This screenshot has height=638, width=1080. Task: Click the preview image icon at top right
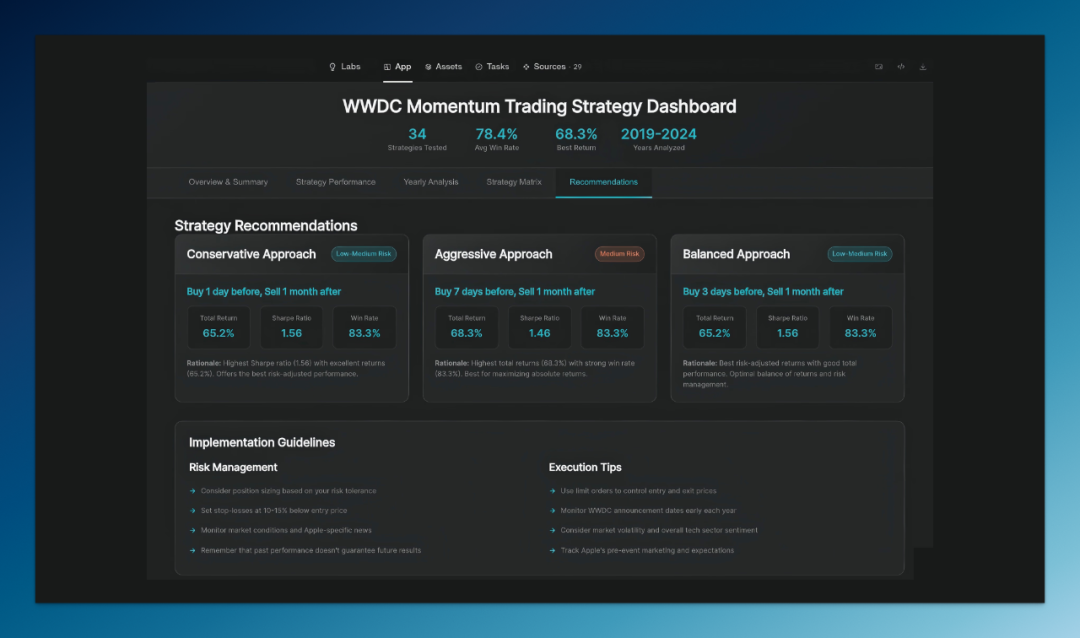click(879, 67)
